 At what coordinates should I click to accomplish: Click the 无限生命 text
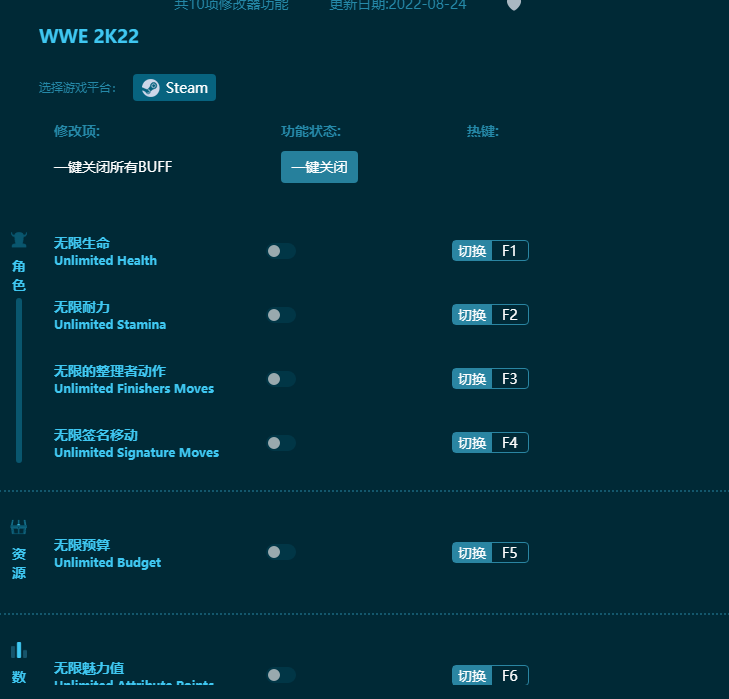(x=82, y=243)
